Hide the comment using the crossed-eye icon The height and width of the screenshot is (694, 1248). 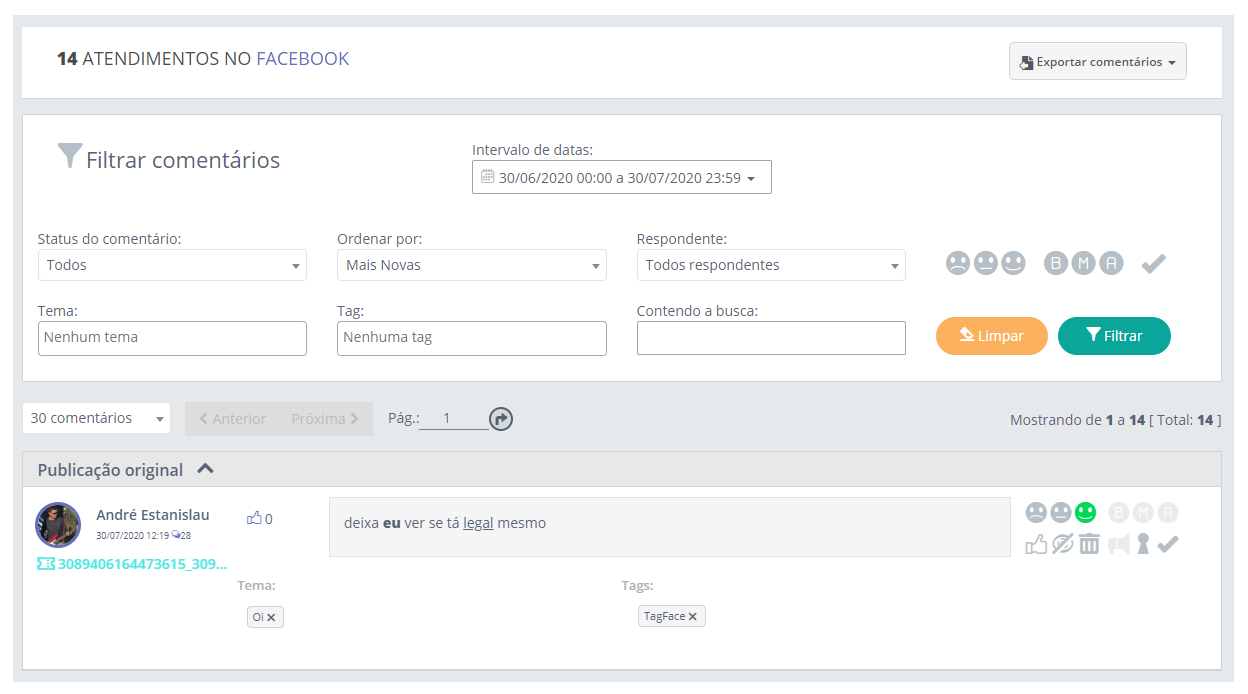[1062, 544]
